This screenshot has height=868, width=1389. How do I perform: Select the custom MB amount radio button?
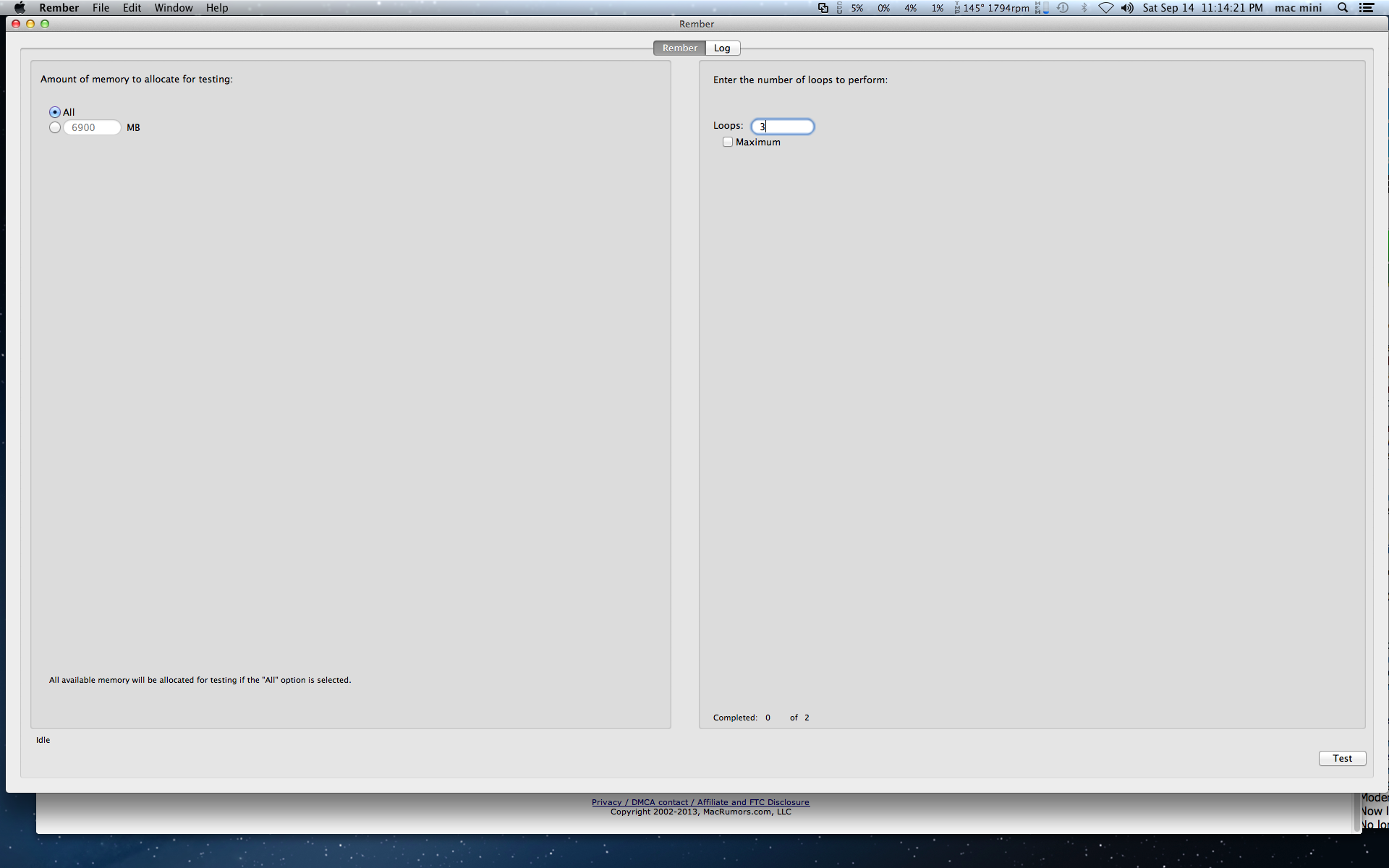55,127
